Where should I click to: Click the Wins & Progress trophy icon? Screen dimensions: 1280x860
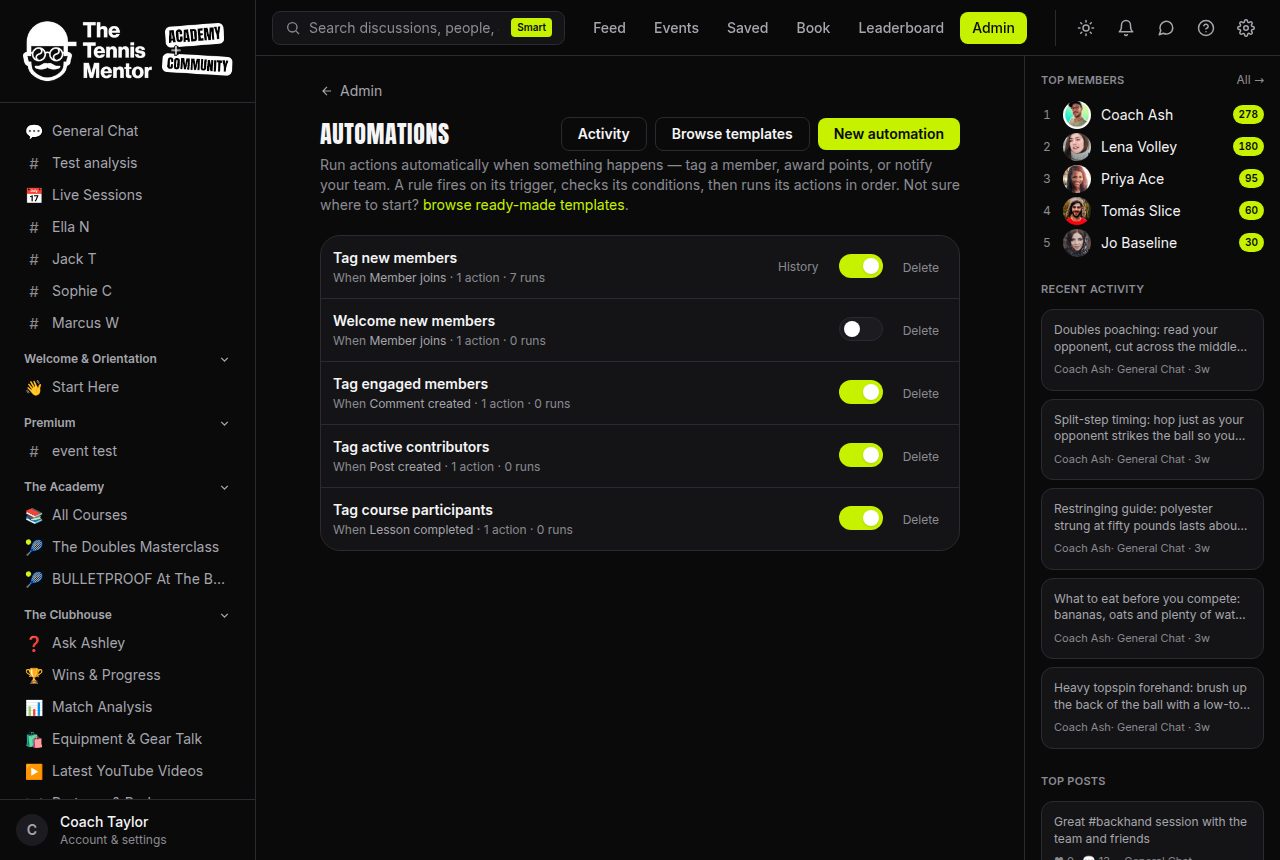tap(34, 675)
